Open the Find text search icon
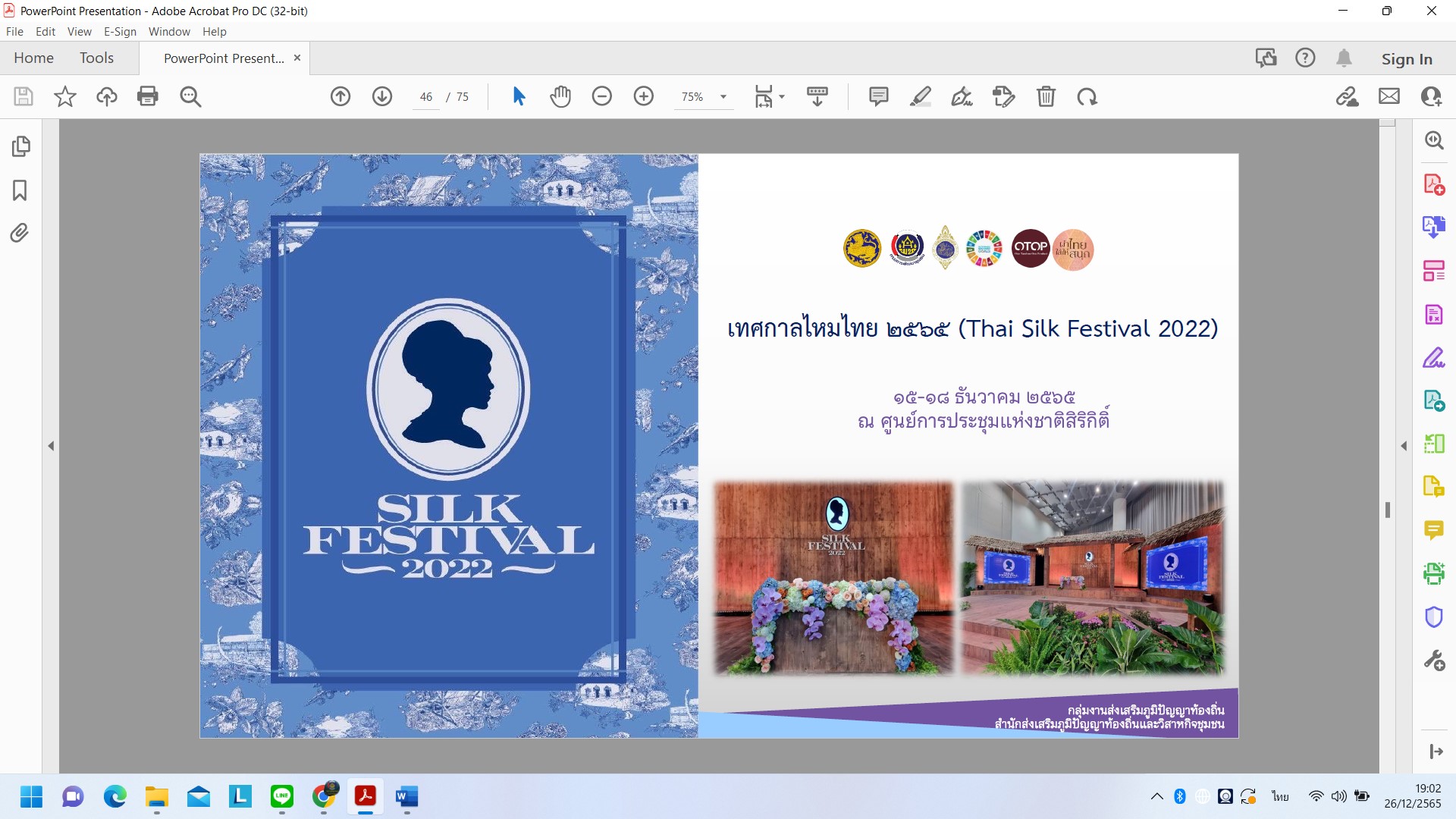Image resolution: width=1456 pixels, height=819 pixels. click(190, 96)
